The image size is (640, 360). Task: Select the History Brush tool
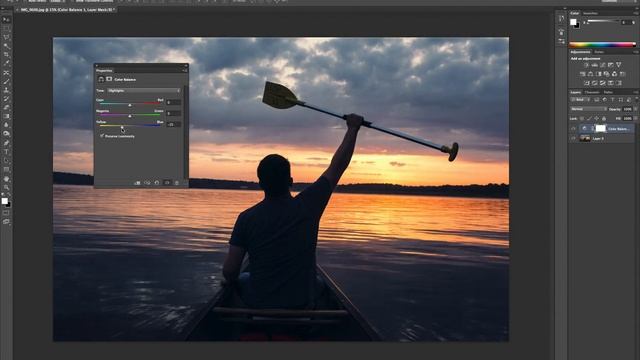(x=6, y=99)
